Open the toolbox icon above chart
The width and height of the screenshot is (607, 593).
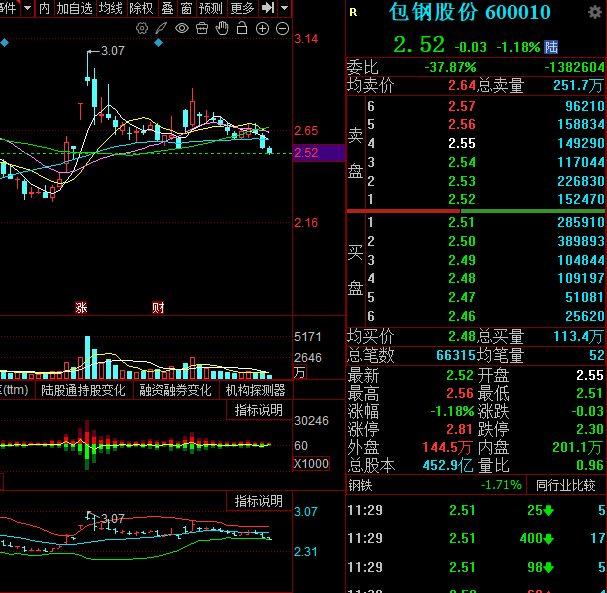[x=202, y=28]
